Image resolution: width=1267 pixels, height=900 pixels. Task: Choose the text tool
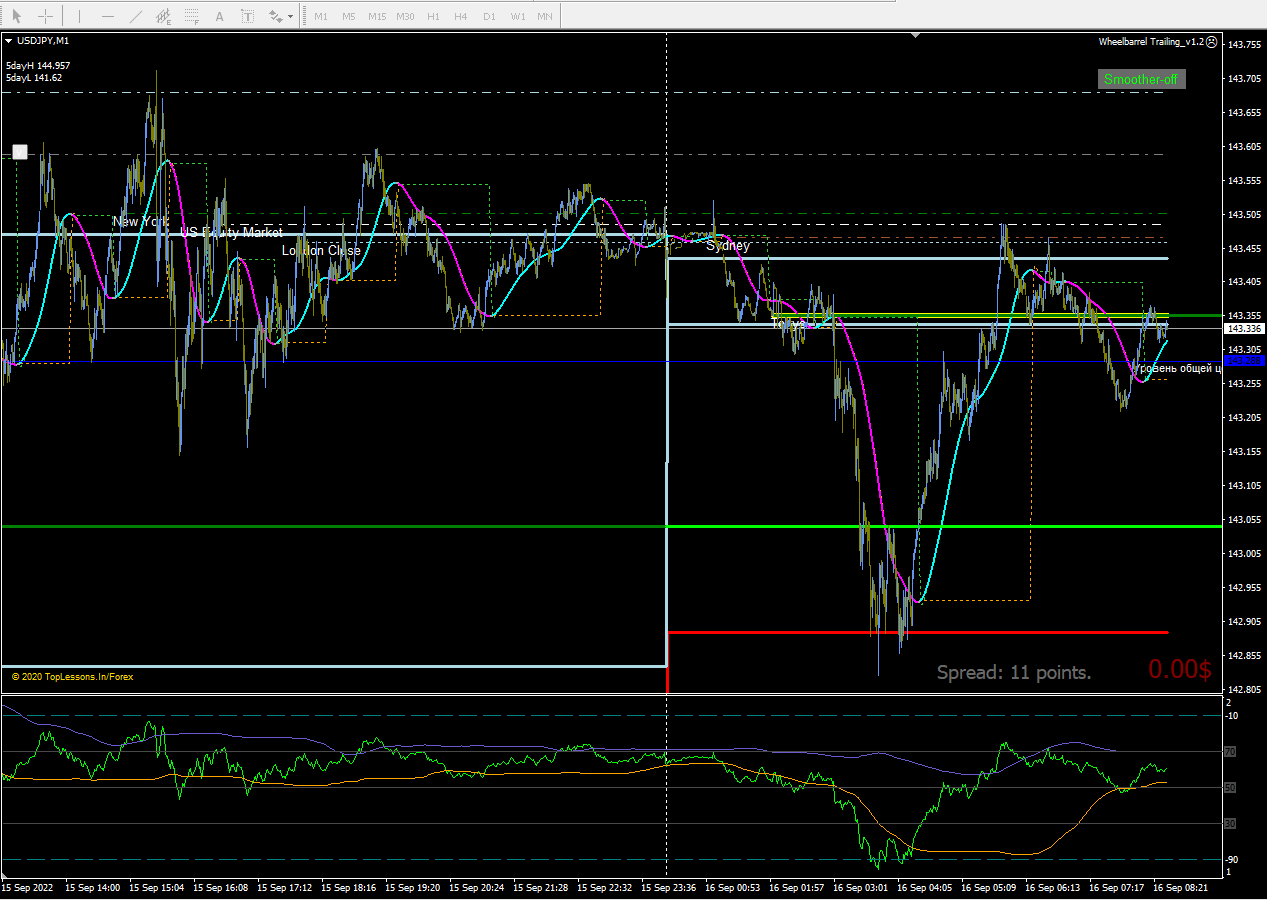pos(220,16)
